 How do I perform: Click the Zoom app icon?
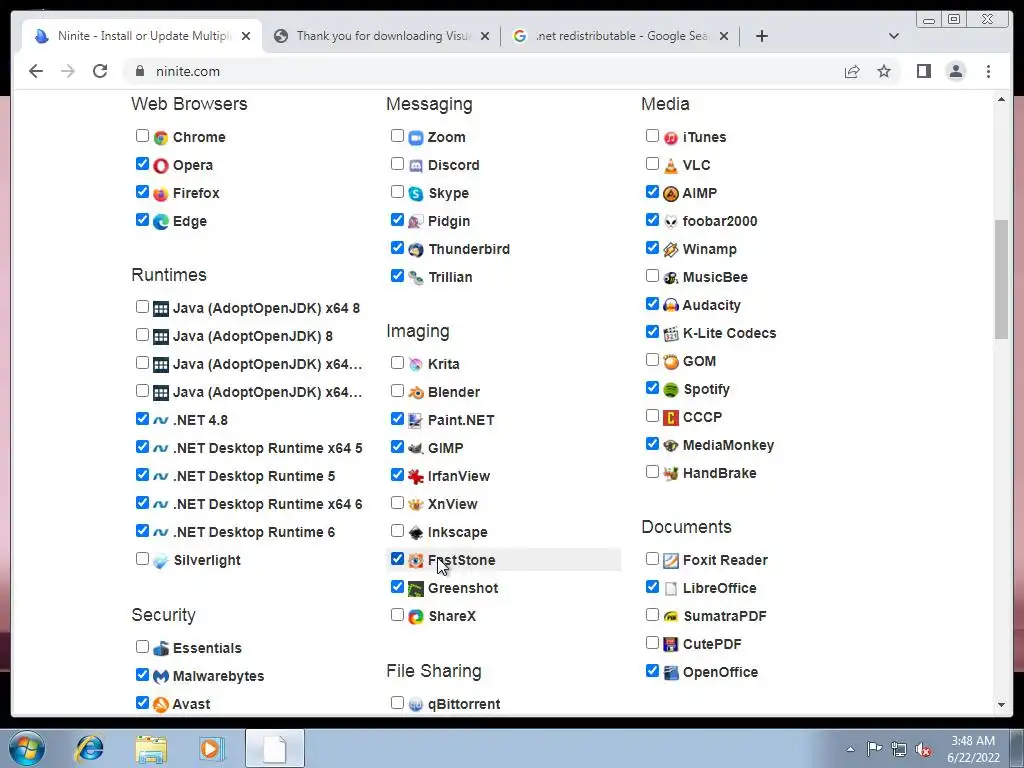click(x=416, y=138)
